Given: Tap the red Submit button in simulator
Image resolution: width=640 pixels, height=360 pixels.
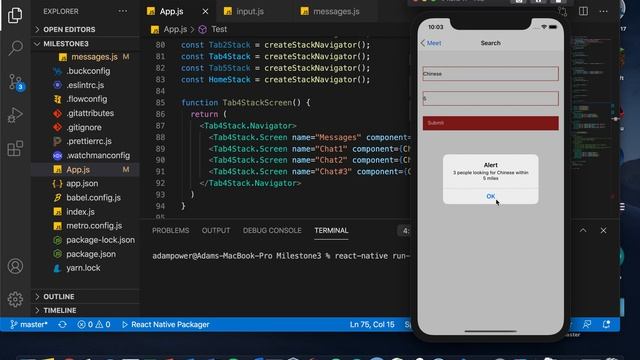Looking at the screenshot, I should [x=491, y=123].
